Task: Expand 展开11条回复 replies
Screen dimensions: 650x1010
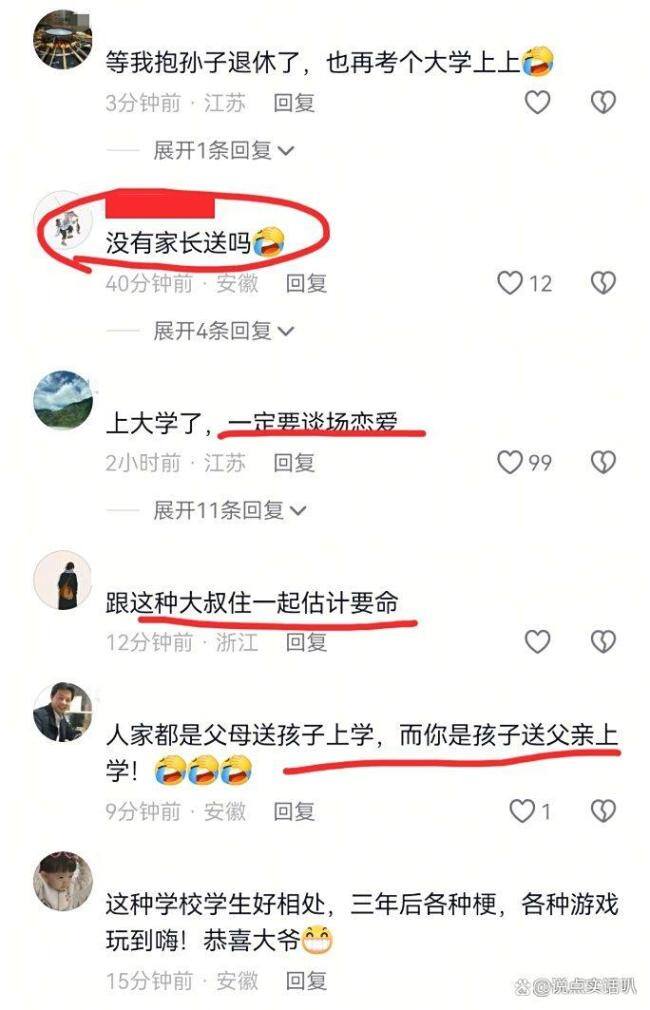Action: click(229, 511)
